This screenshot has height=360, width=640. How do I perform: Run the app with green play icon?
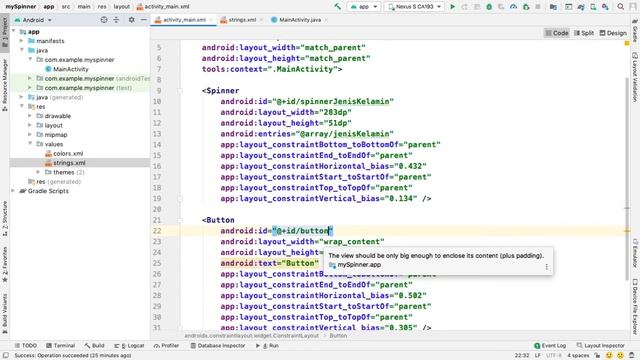tap(452, 7)
